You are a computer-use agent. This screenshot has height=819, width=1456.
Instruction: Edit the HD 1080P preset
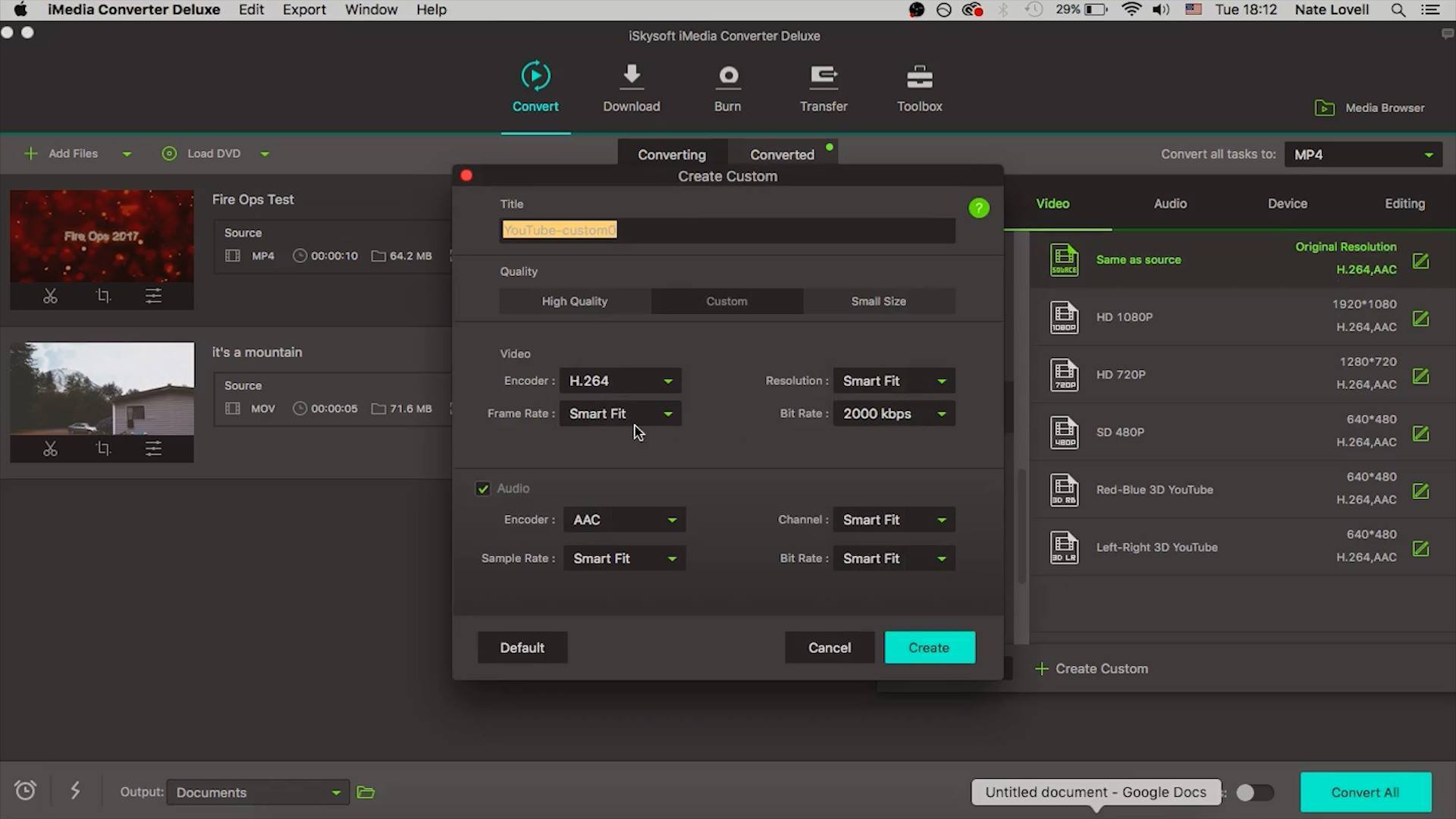point(1420,318)
